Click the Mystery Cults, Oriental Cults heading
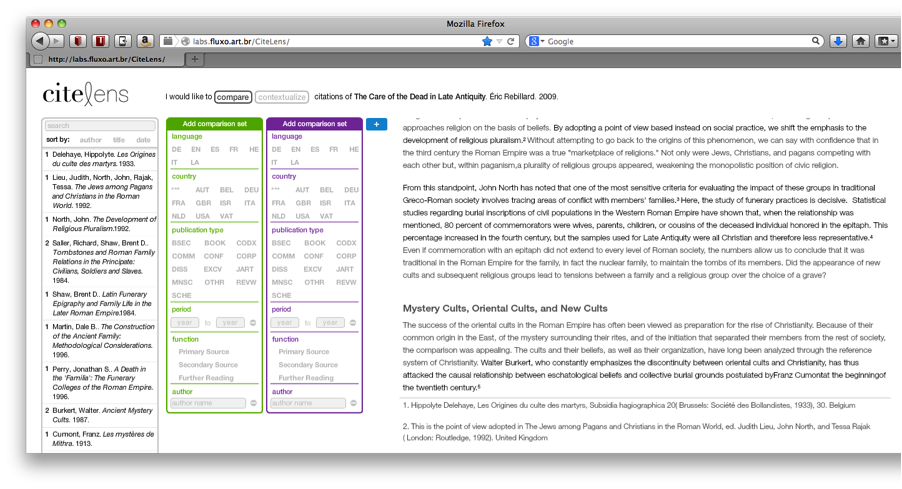Image resolution: width=902 pixels, height=489 pixels. point(505,308)
